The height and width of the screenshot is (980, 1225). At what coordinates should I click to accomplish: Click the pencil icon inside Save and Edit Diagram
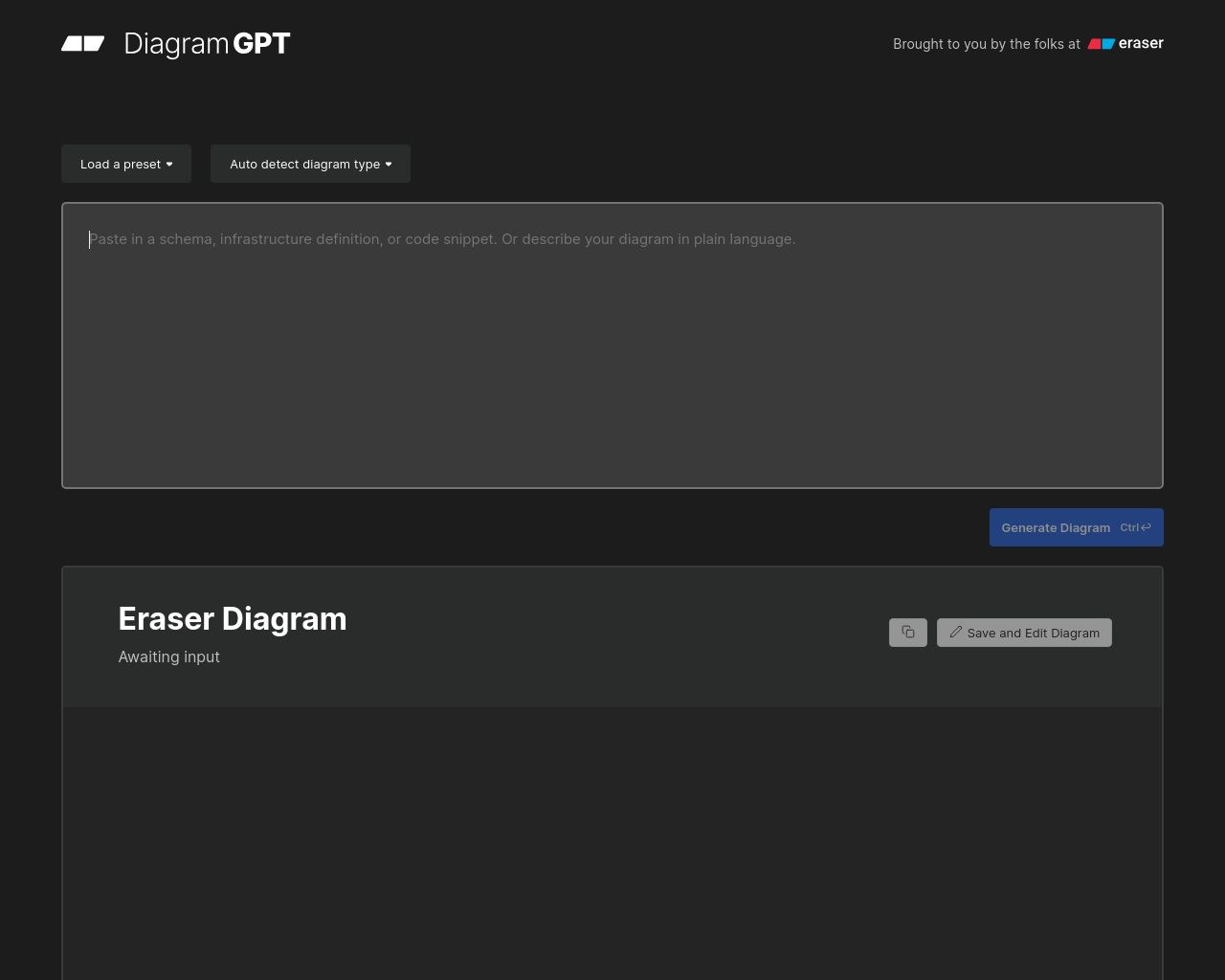[x=955, y=632]
